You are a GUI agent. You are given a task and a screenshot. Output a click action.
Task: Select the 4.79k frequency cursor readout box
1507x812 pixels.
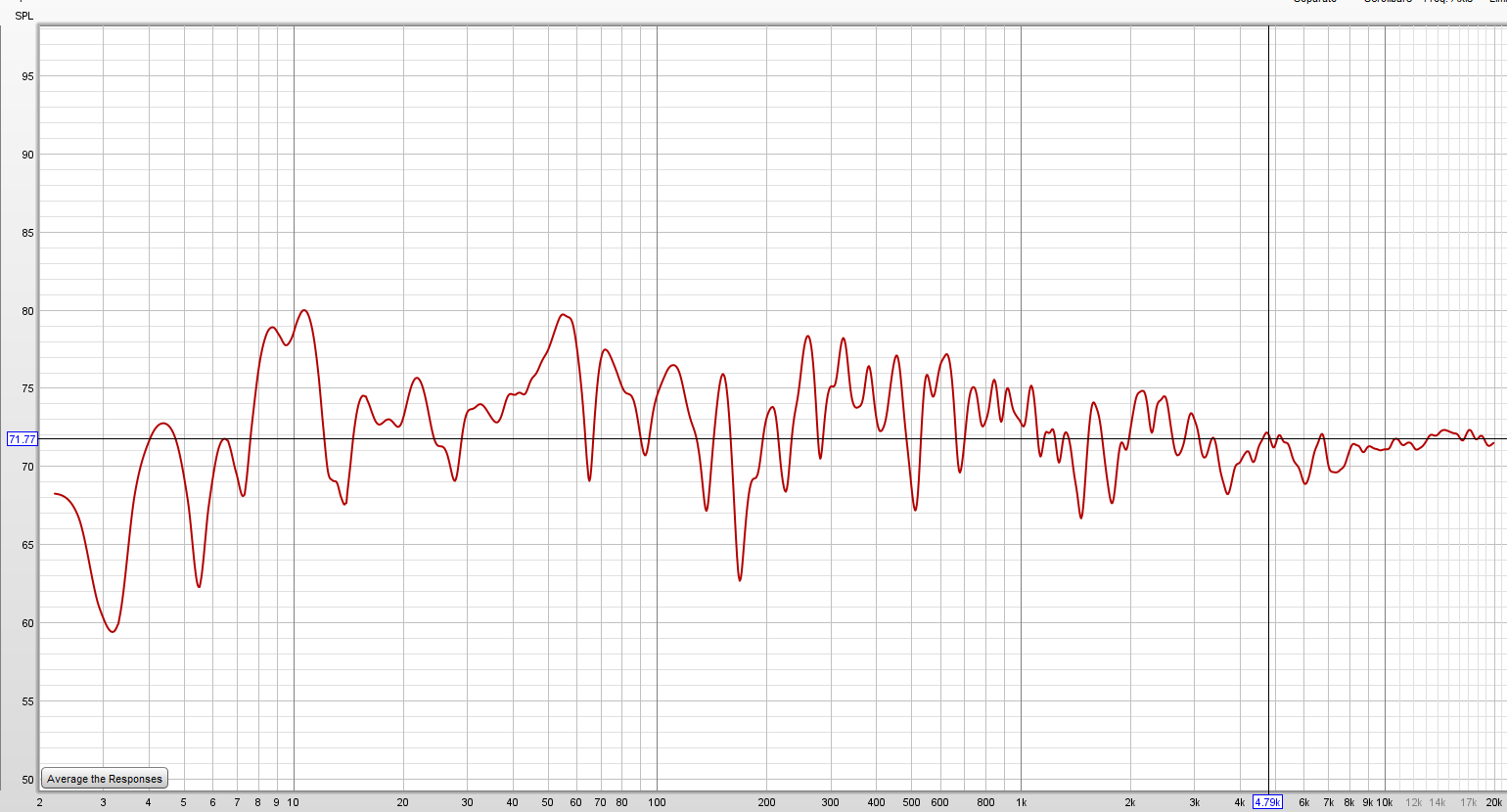(1267, 802)
